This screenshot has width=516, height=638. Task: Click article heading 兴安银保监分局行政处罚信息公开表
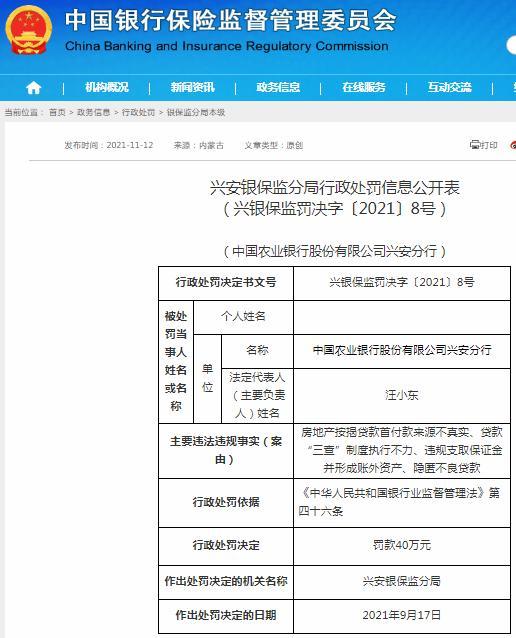coord(335,188)
